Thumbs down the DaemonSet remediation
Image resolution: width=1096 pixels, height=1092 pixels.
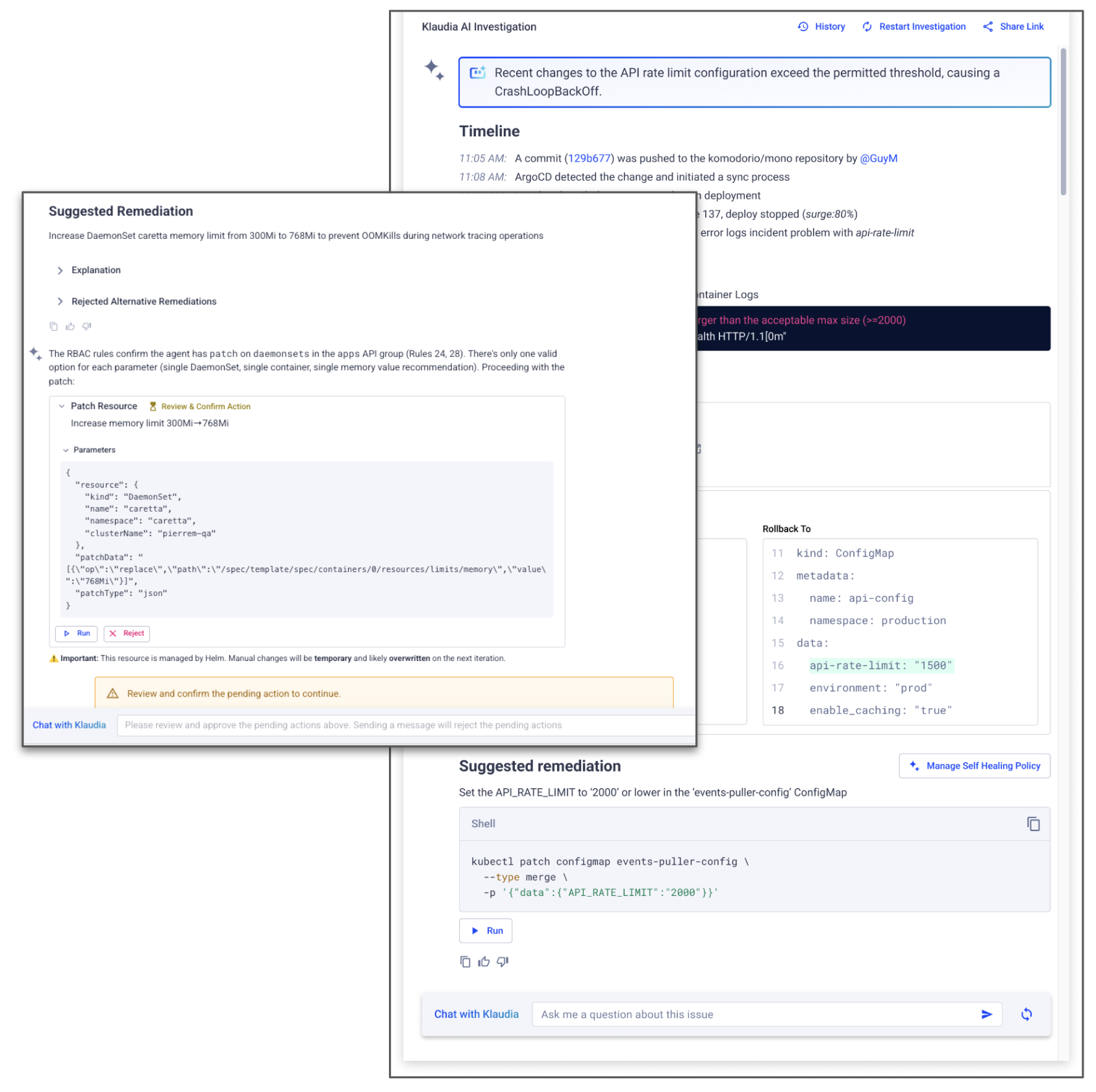[x=86, y=327]
